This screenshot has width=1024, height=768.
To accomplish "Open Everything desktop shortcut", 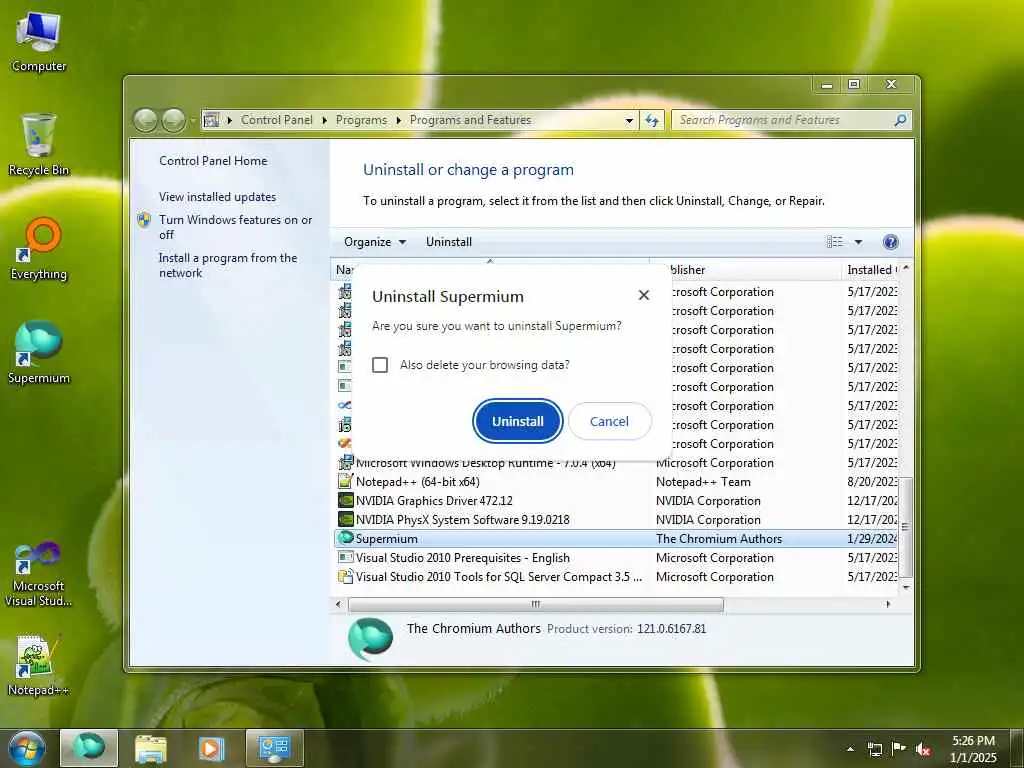I will coord(39,249).
